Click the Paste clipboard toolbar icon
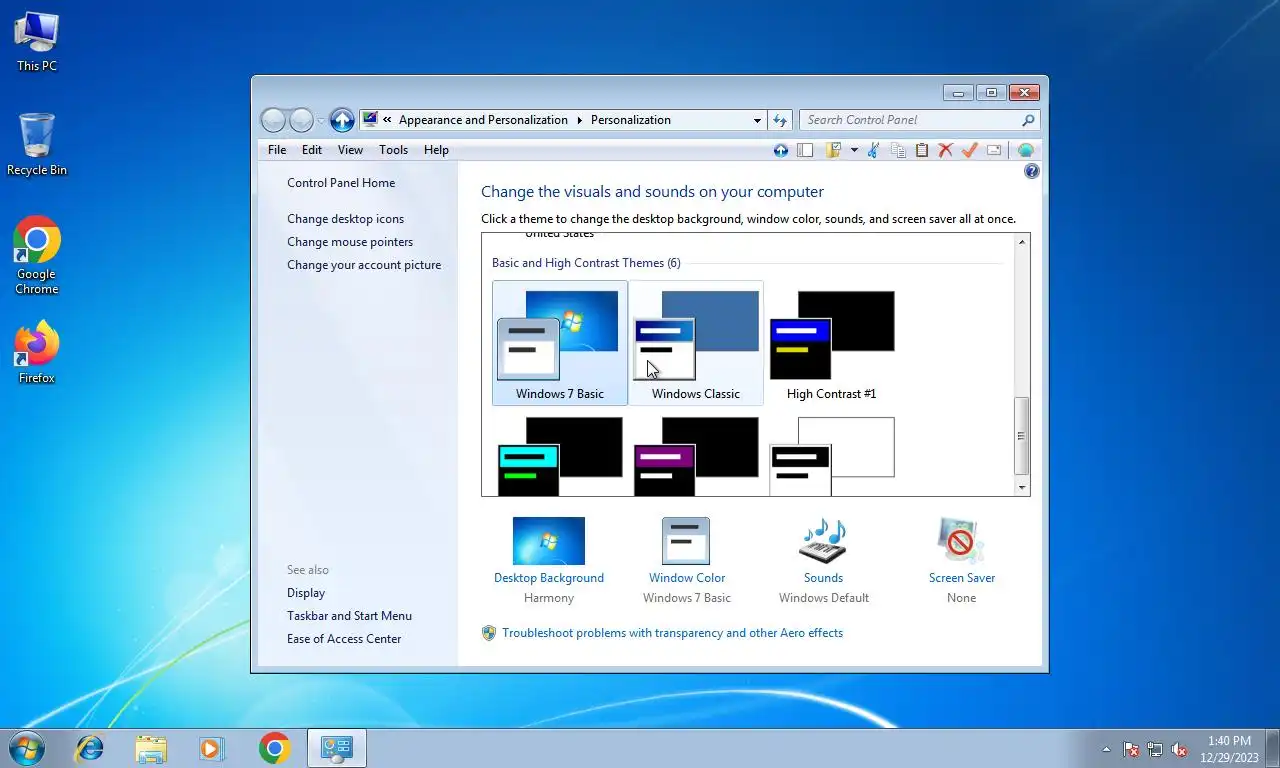The image size is (1280, 768). [922, 150]
